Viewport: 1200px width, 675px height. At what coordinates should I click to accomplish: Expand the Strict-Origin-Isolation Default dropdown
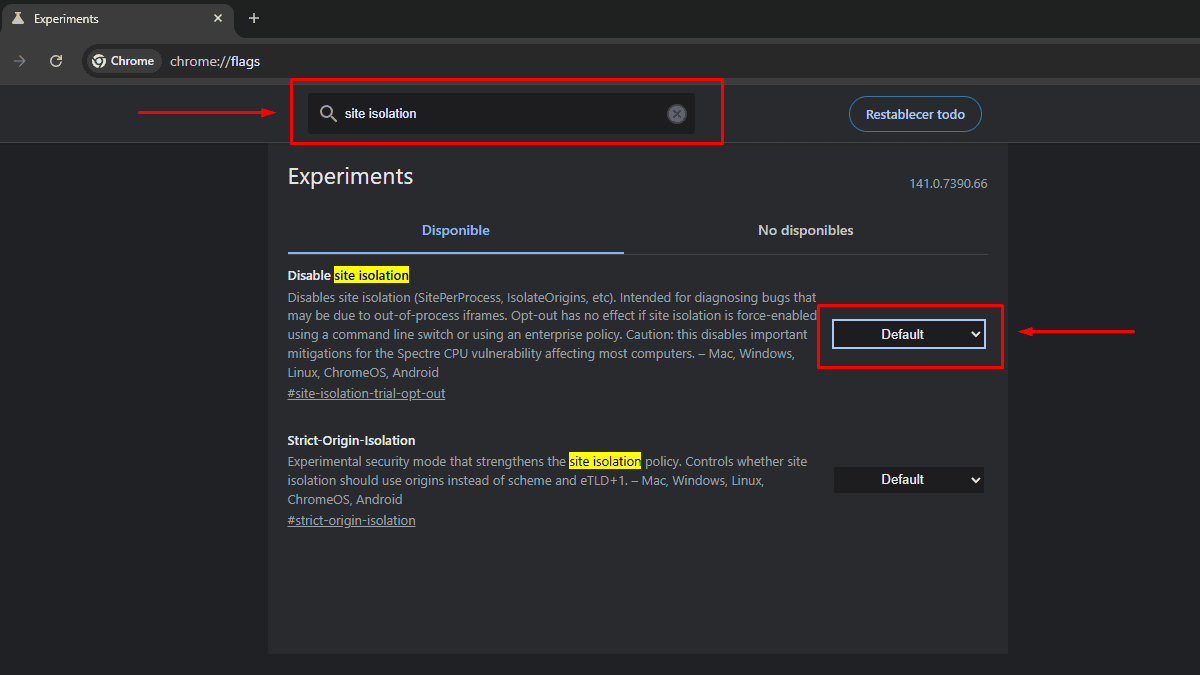908,480
